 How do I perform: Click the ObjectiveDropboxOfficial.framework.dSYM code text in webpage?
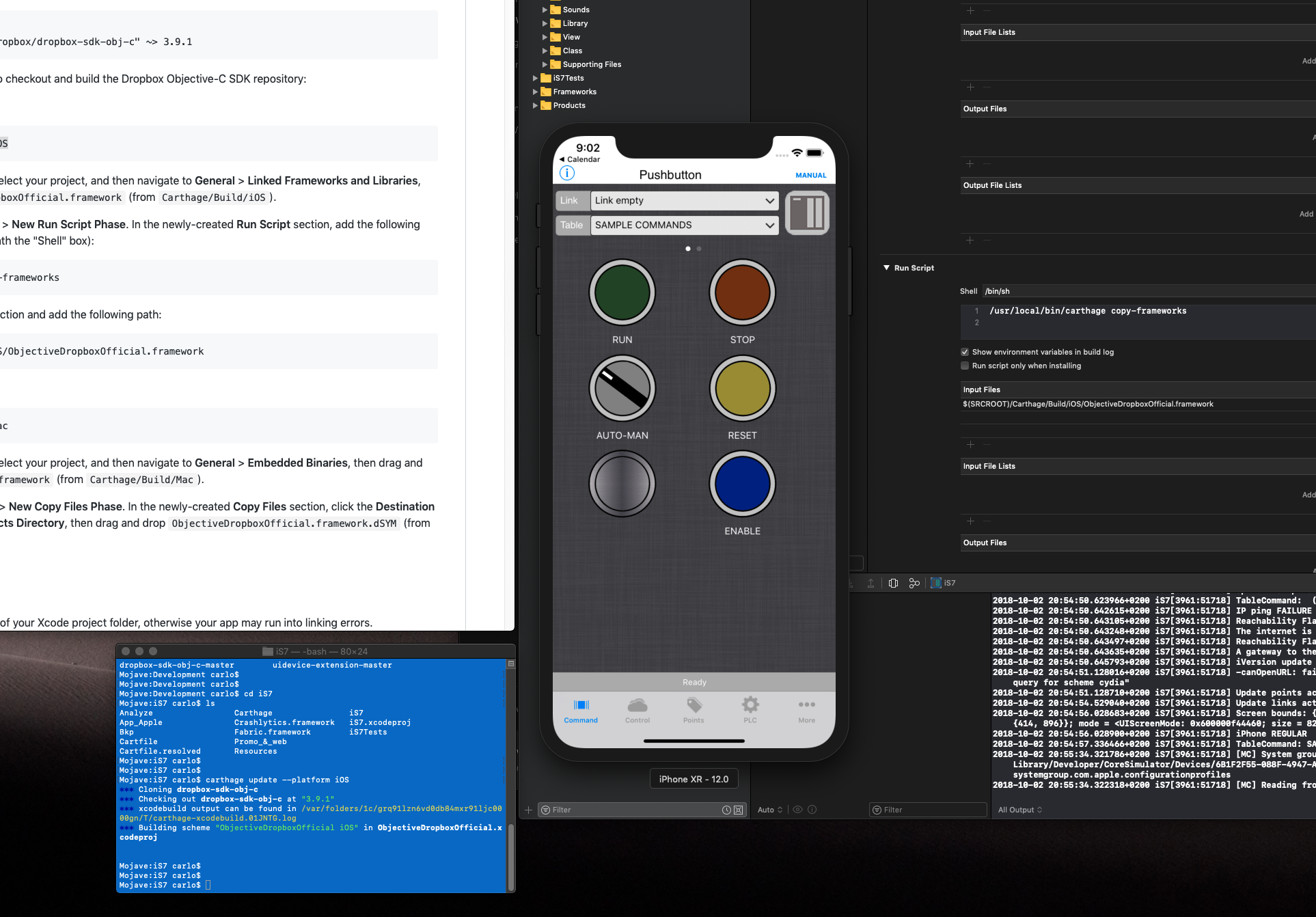tap(284, 523)
